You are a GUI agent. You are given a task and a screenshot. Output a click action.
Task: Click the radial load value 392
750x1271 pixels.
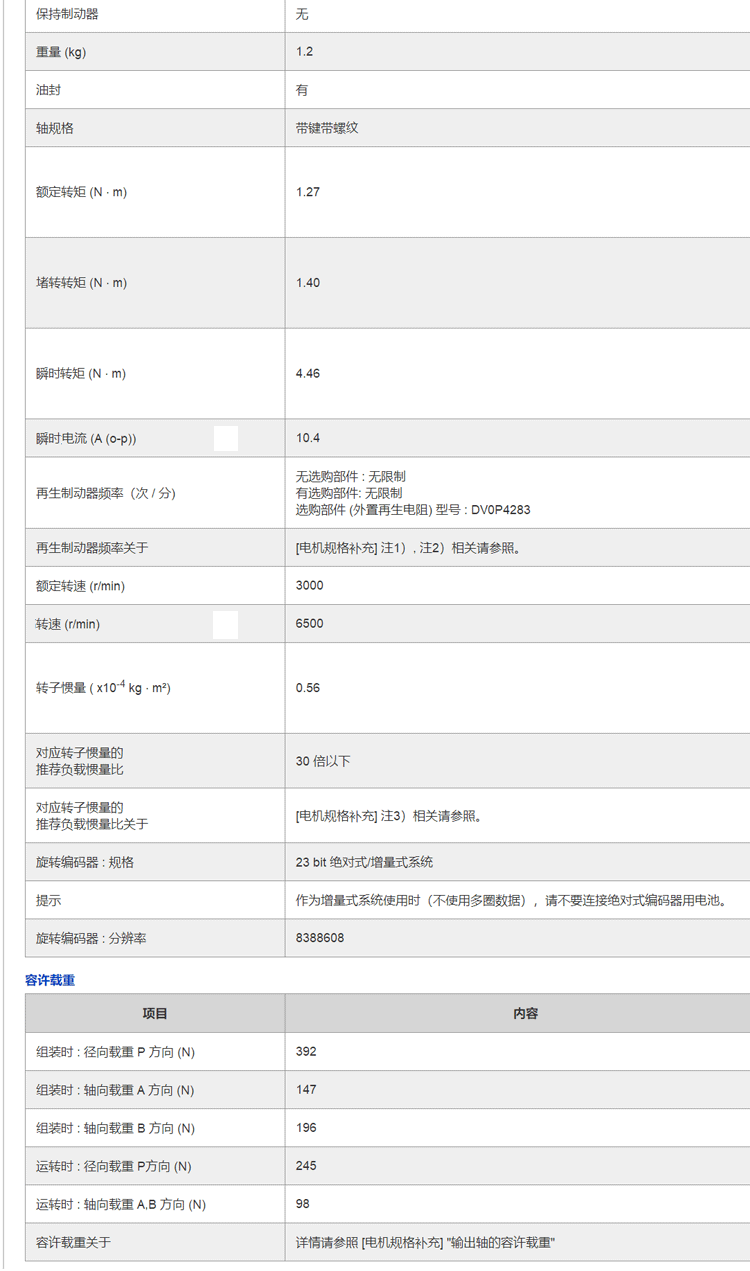(306, 1052)
